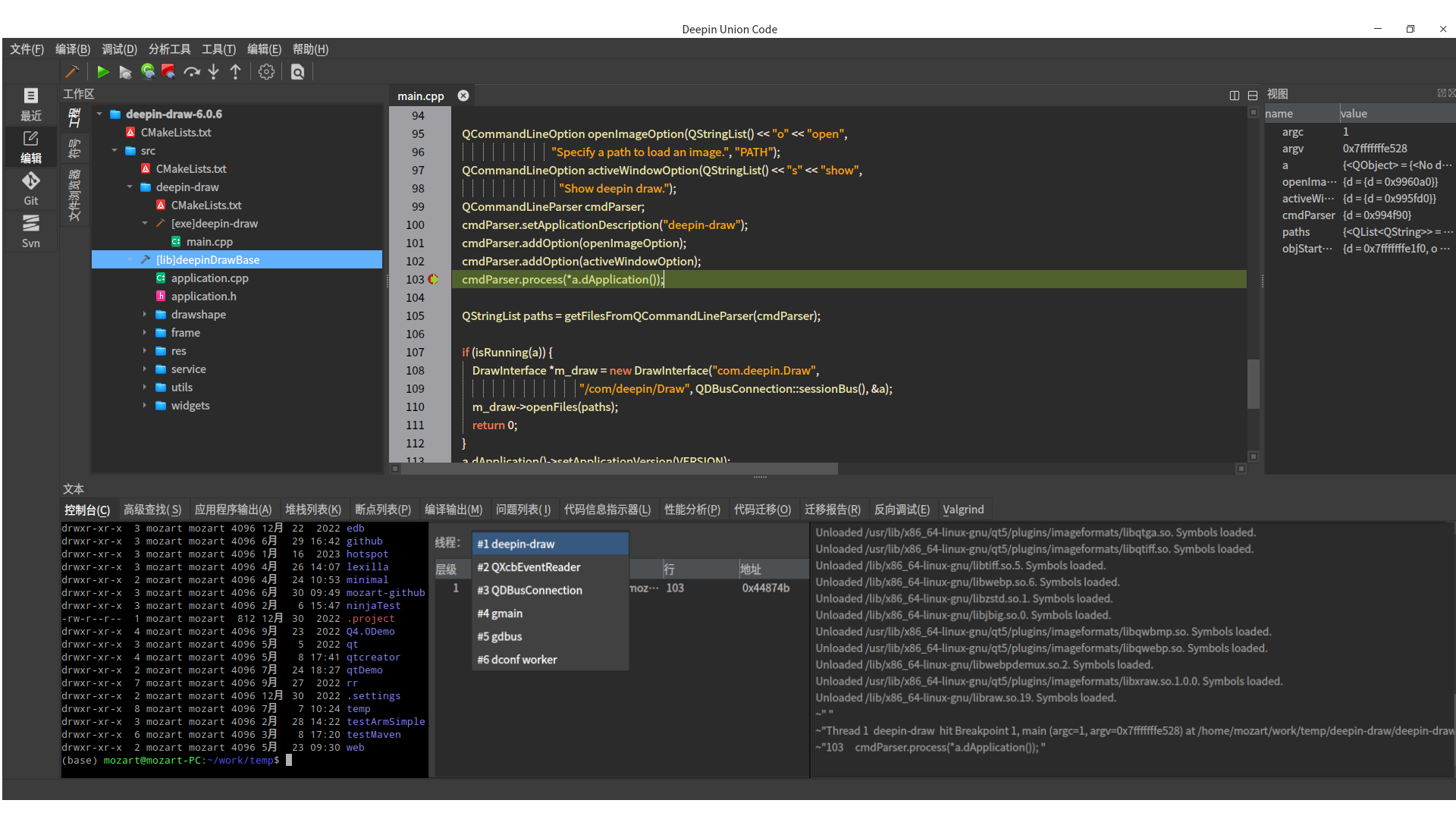Expand the widgets folder
This screenshot has width=1456, height=819.
point(144,405)
